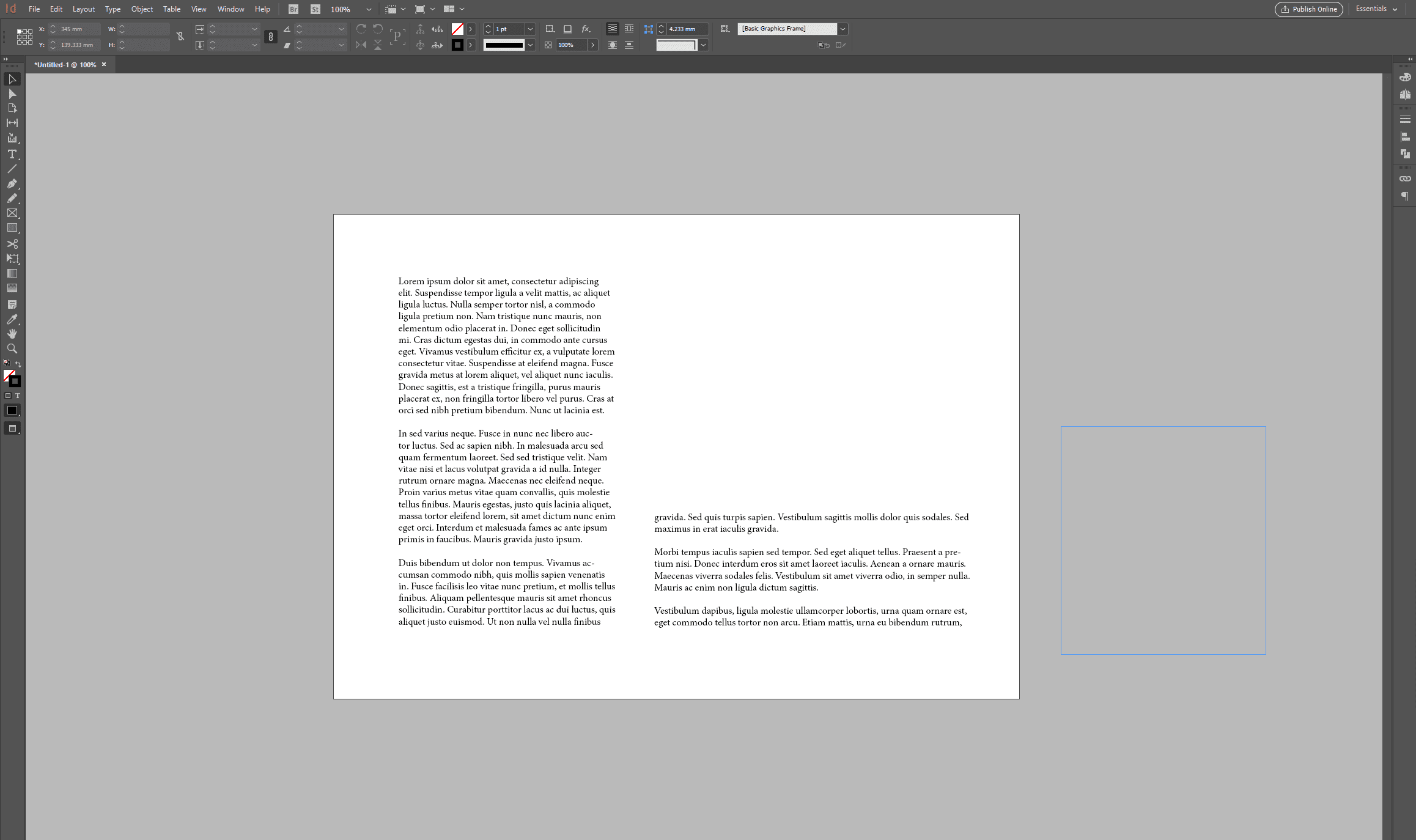Select the Scissors tool
Viewport: 1416px width, 840px height.
[x=12, y=244]
